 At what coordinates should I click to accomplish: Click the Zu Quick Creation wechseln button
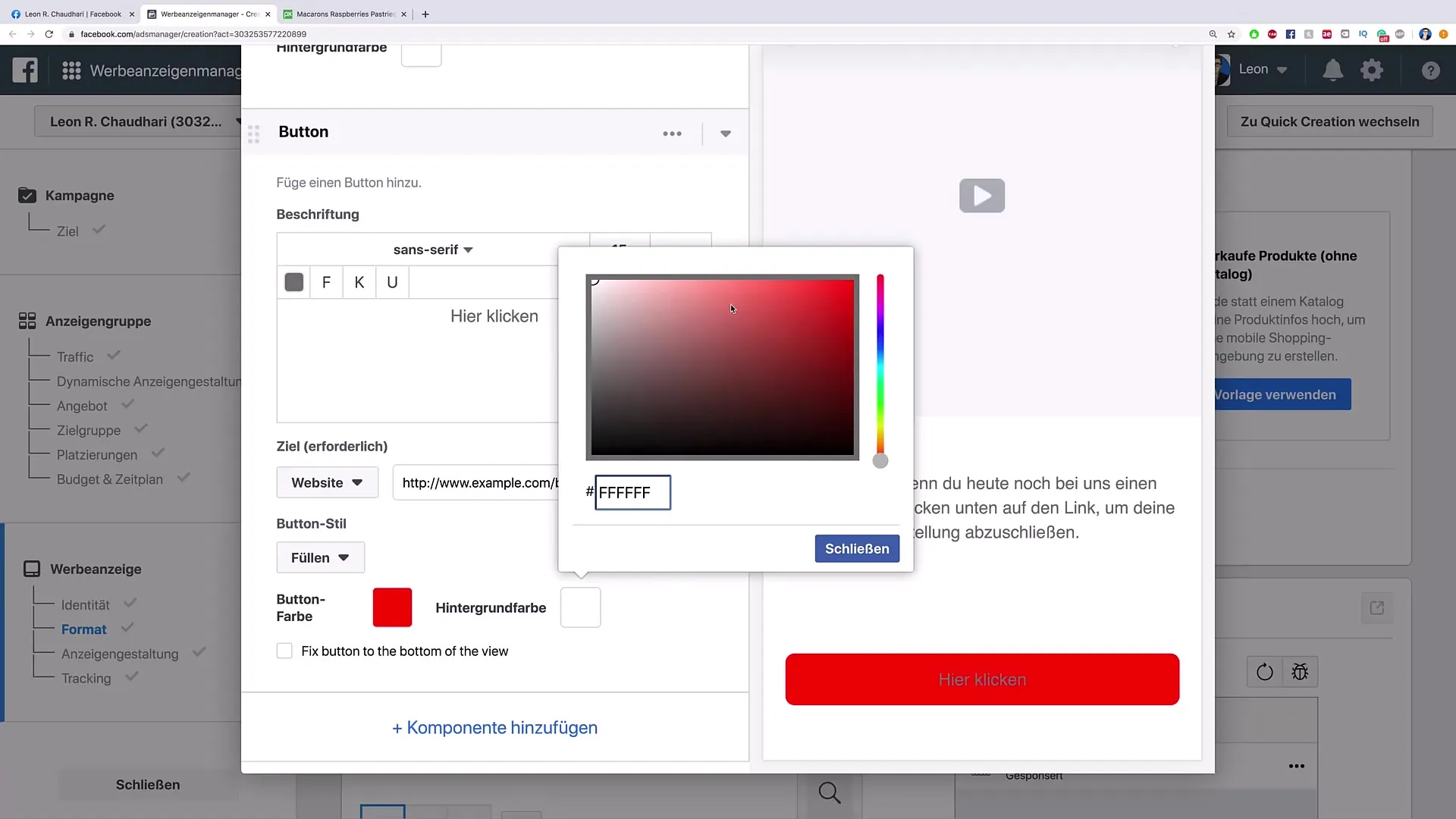[x=1330, y=122]
